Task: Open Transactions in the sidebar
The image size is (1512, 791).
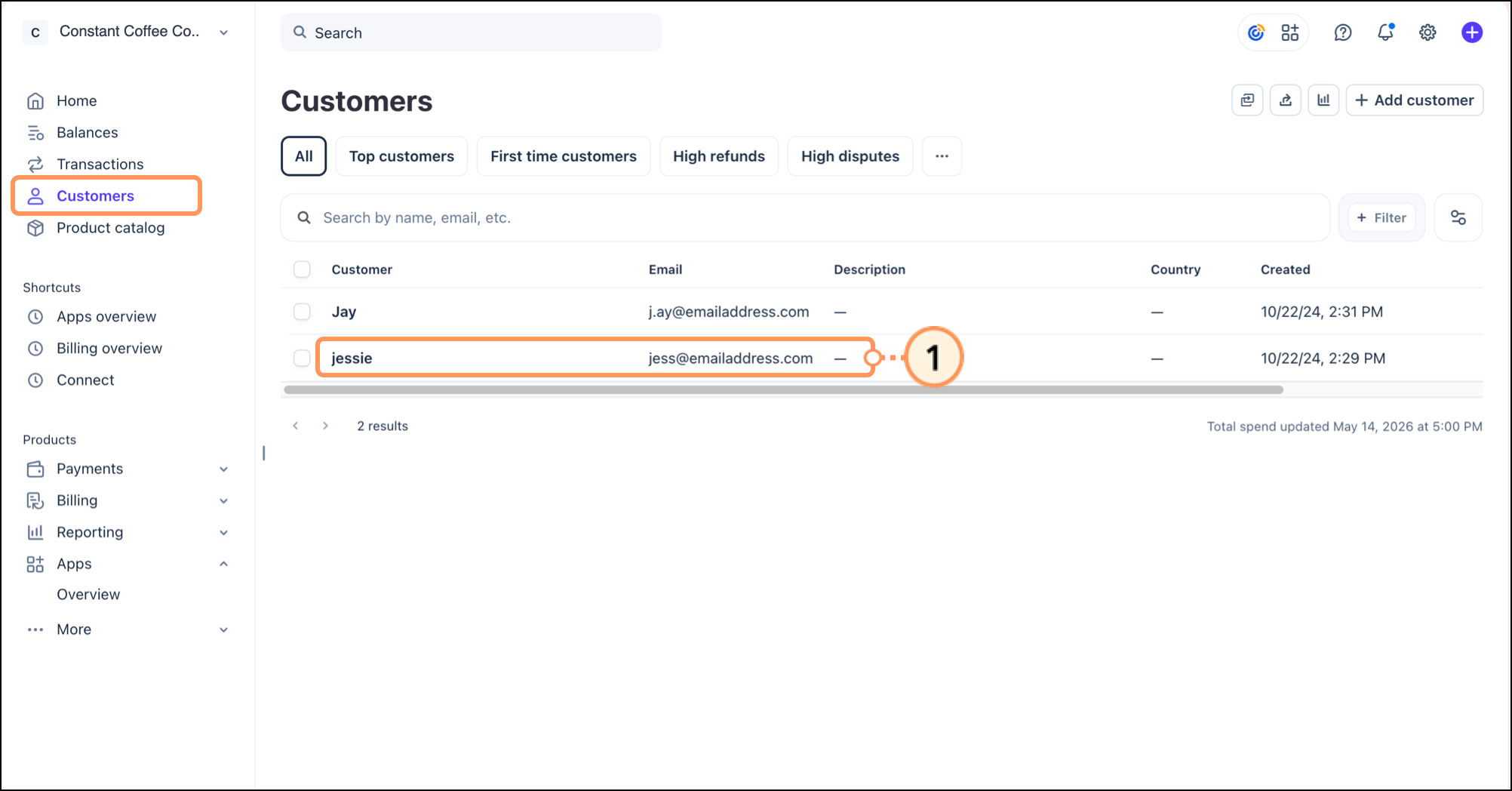Action: [100, 165]
